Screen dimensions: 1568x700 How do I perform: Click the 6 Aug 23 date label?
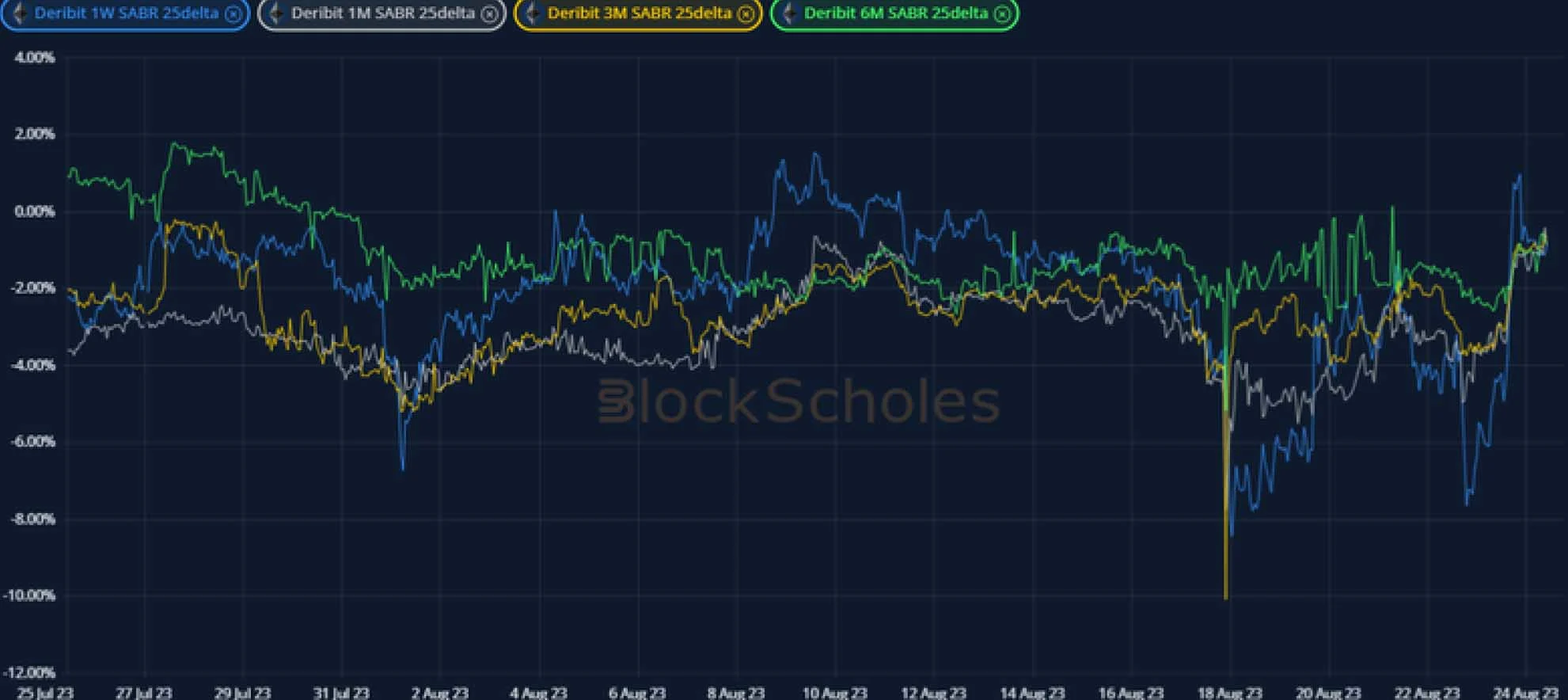[x=637, y=693]
